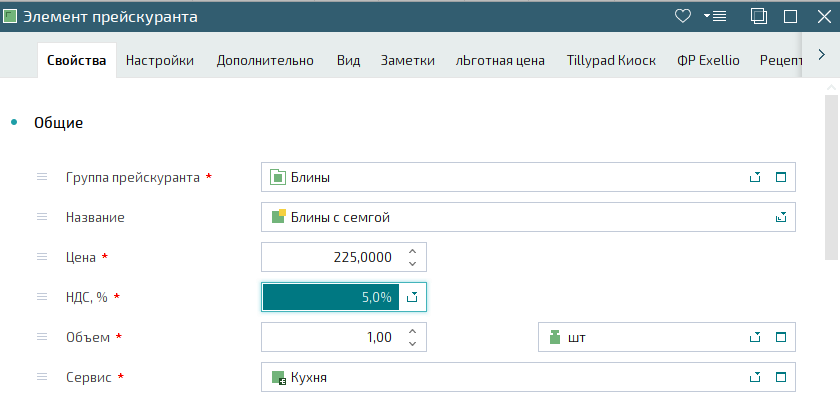This screenshot has height=396, width=840.
Task: Decrease Объем value with down arrow
Action: click(412, 343)
